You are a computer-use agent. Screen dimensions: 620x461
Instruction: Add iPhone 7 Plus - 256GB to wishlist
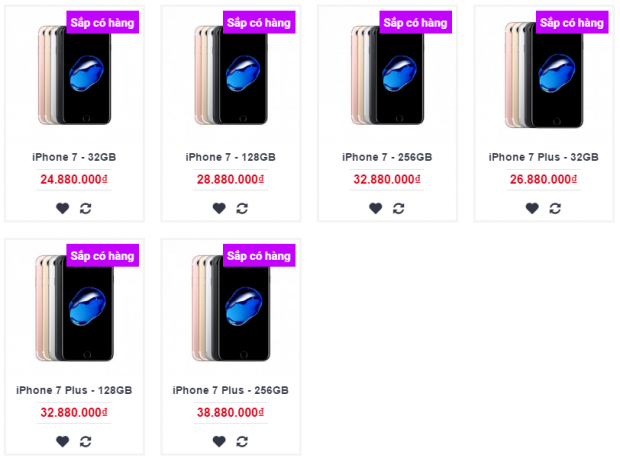coord(219,441)
